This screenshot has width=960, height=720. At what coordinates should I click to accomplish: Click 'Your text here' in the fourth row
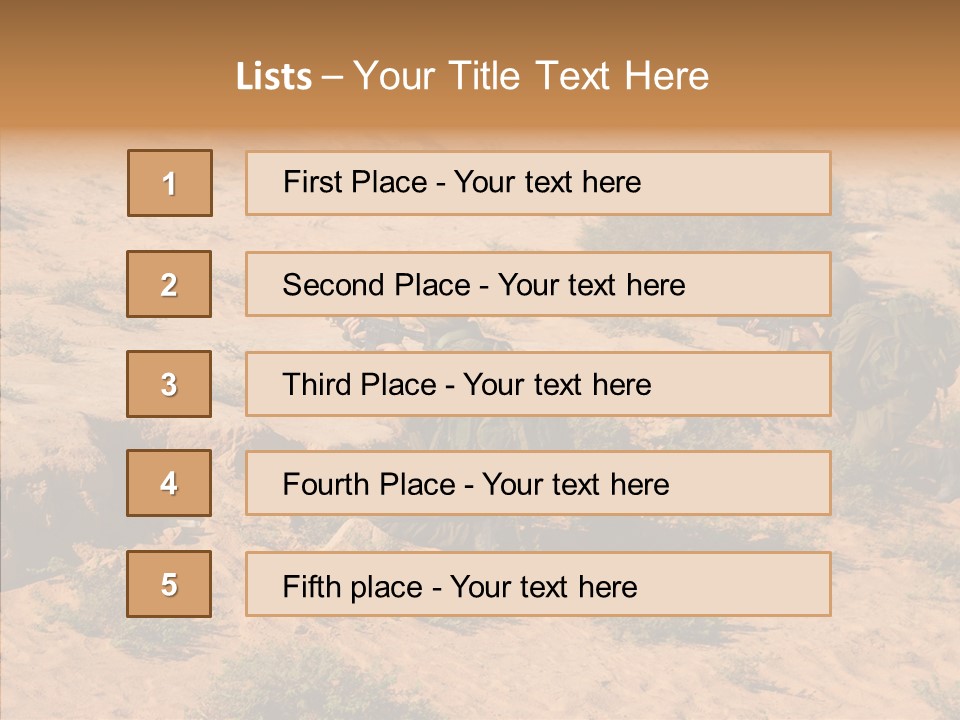click(x=575, y=485)
